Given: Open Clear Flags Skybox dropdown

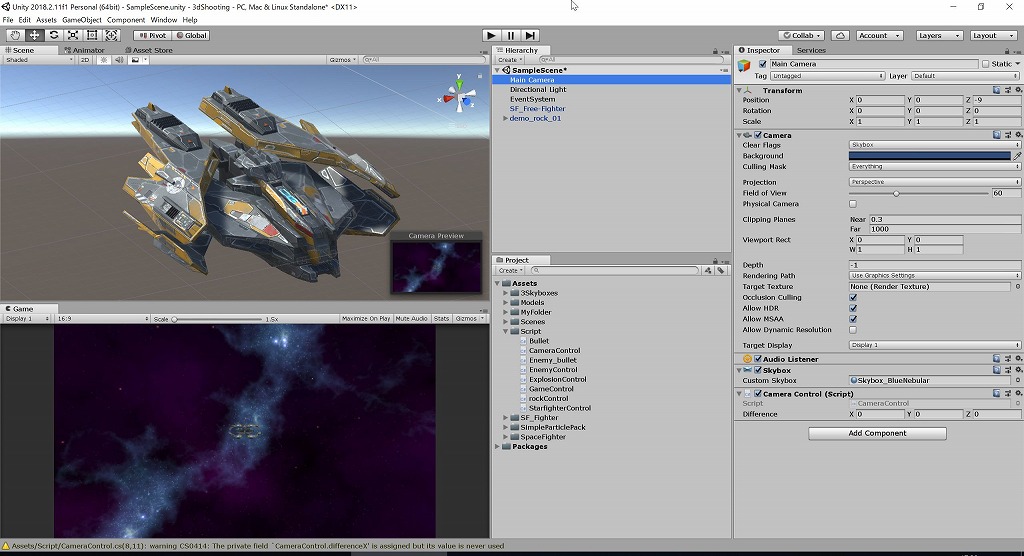Looking at the screenshot, I should pyautogui.click(x=935, y=145).
